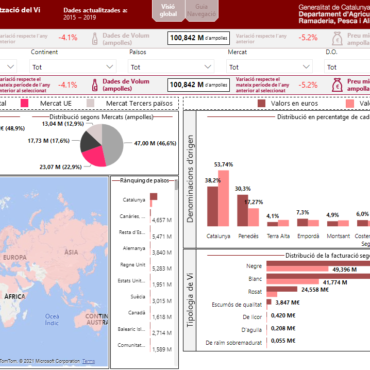
Task: Click the Empordà bar label
Action: [308, 236]
